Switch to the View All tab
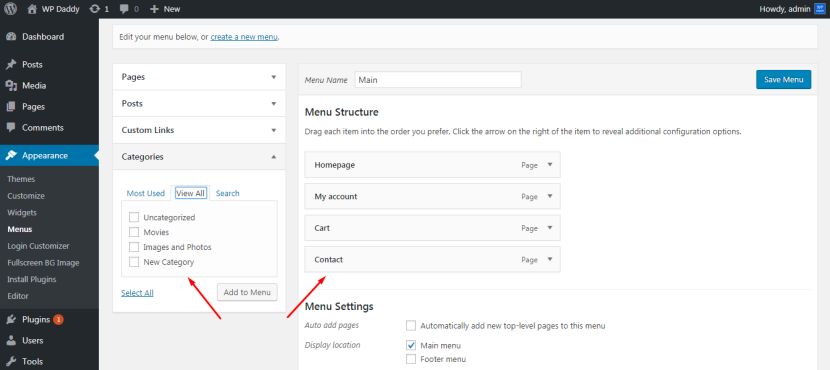 tap(191, 193)
